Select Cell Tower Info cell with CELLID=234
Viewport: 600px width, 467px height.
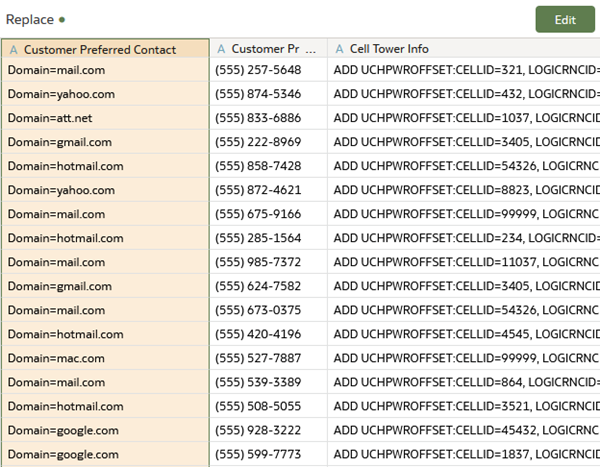click(464, 238)
